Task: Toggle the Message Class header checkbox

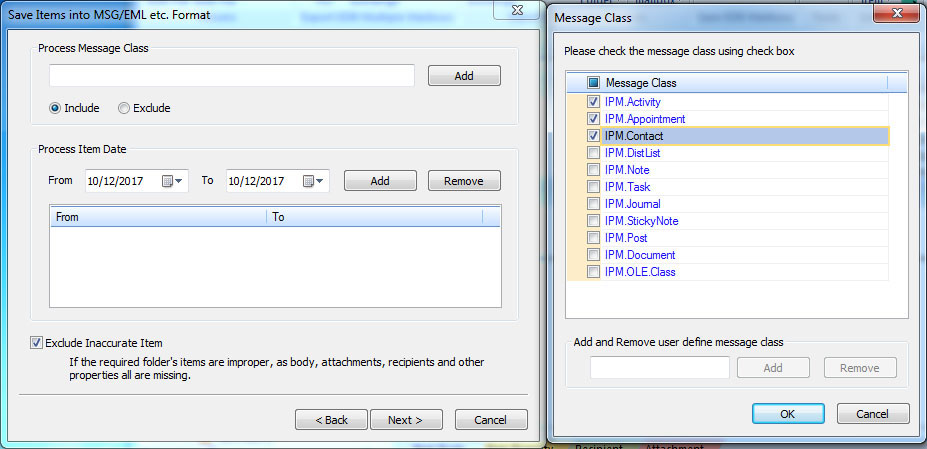Action: click(593, 83)
